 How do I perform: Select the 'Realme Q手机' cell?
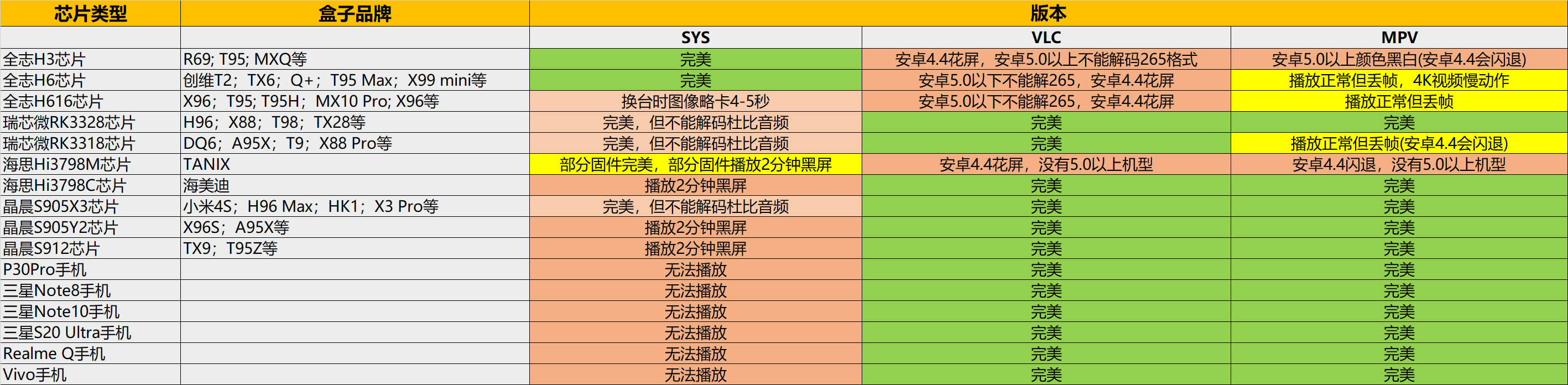pyautogui.click(x=90, y=353)
